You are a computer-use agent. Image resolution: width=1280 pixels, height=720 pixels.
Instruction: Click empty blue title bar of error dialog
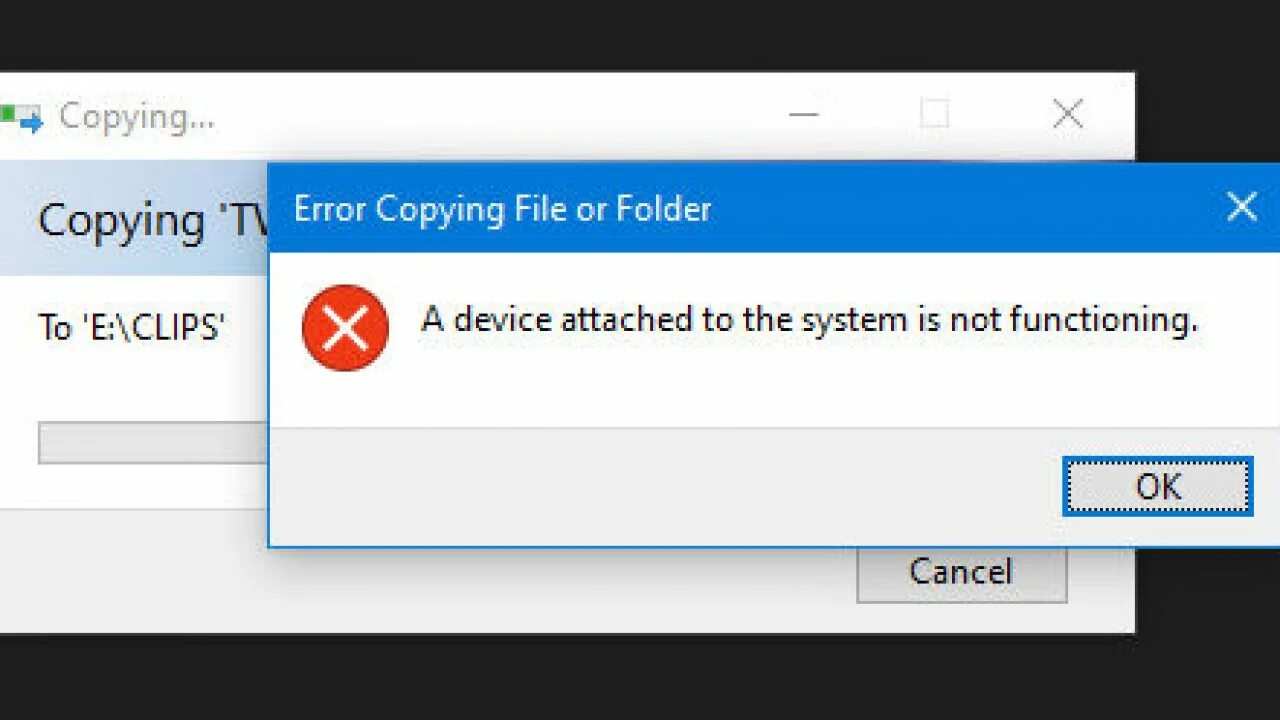pyautogui.click(x=960, y=208)
